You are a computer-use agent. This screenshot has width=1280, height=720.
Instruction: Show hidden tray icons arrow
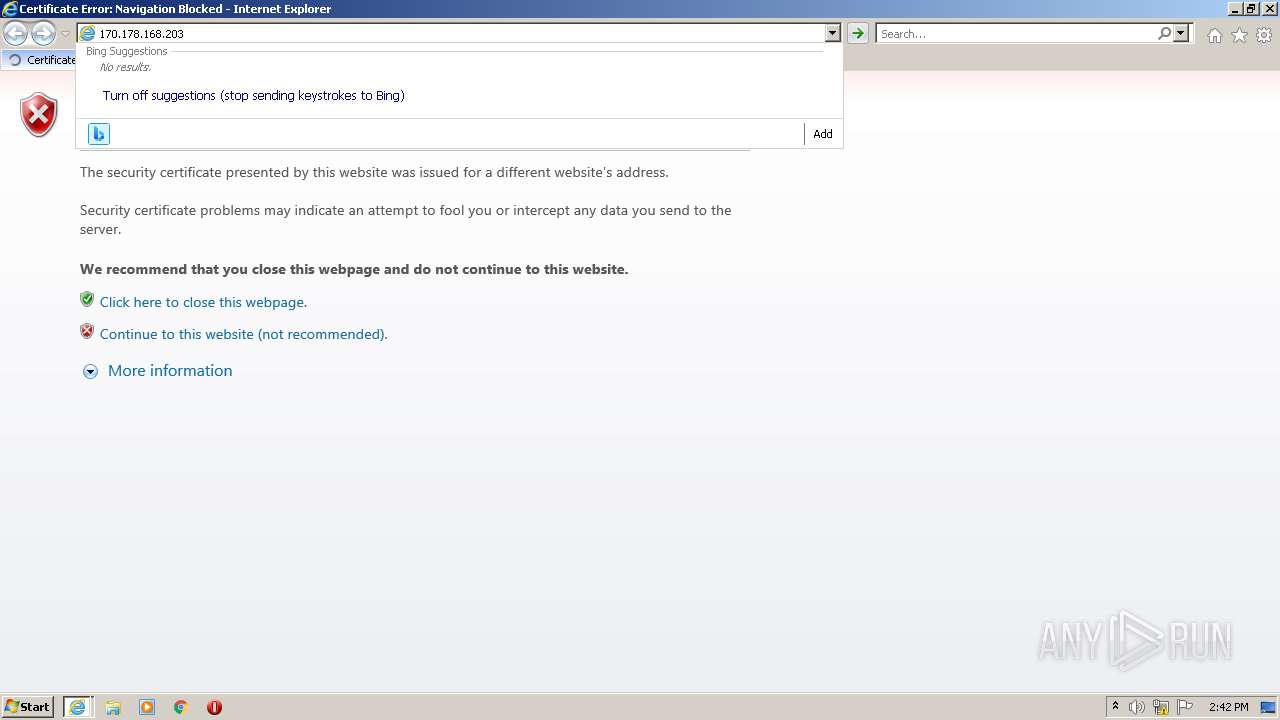(x=1115, y=707)
